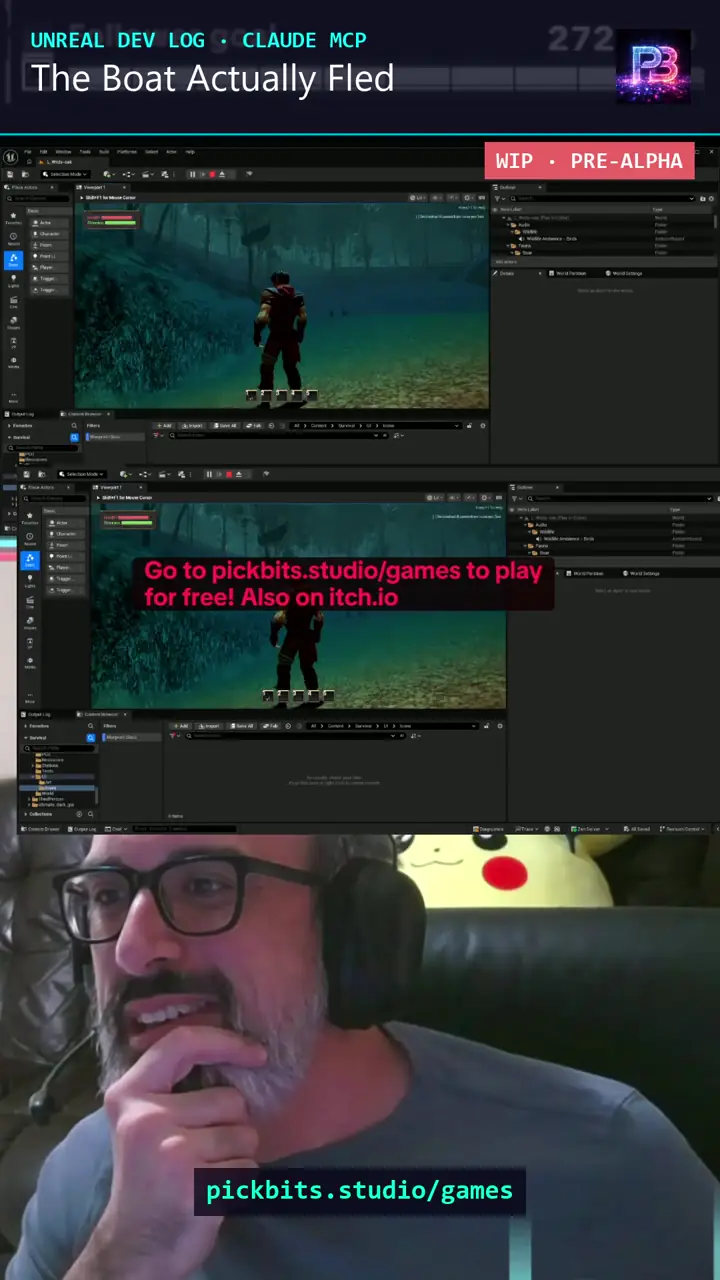Switch to World Partition tab in lower editor
The height and width of the screenshot is (1280, 720).
tap(587, 573)
